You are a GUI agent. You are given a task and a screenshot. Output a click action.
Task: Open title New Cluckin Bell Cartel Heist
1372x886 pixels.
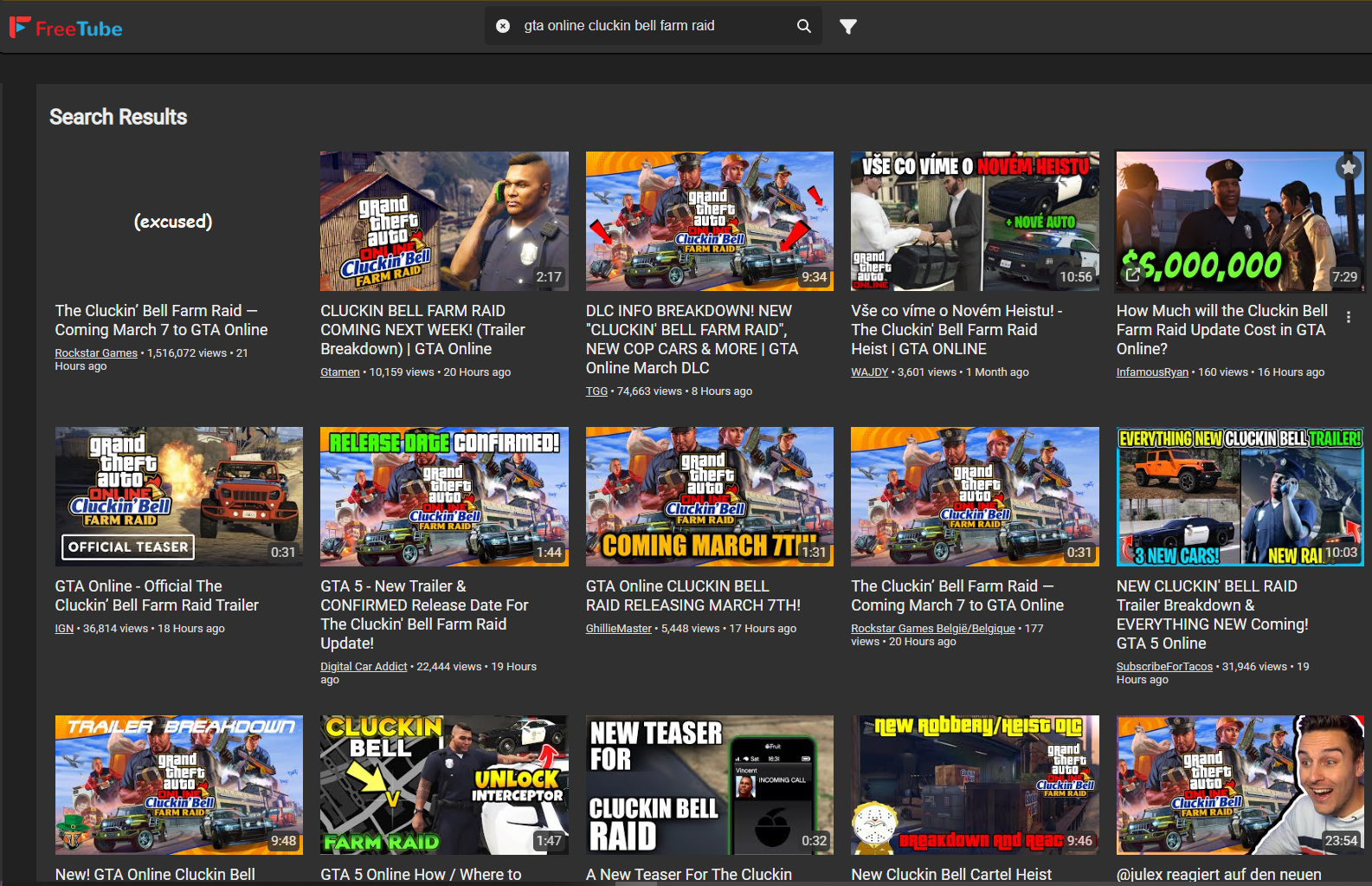tap(951, 875)
